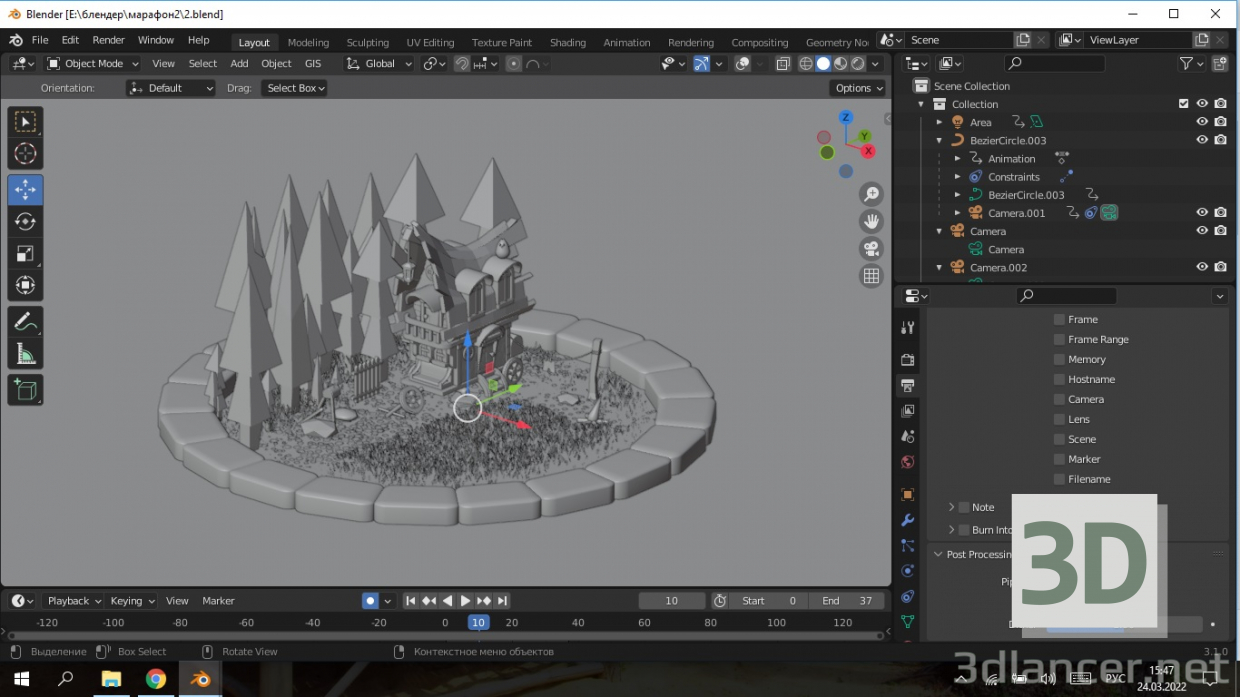Open the transform orientation Global dropdown
1240x697 pixels.
[x=378, y=63]
